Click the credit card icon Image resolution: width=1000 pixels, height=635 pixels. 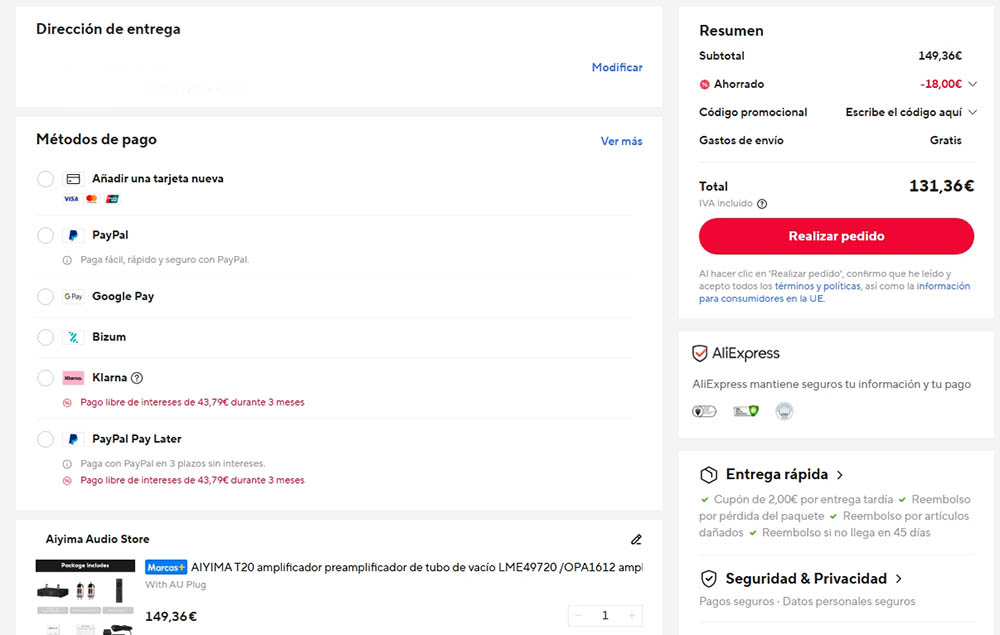tap(73, 179)
